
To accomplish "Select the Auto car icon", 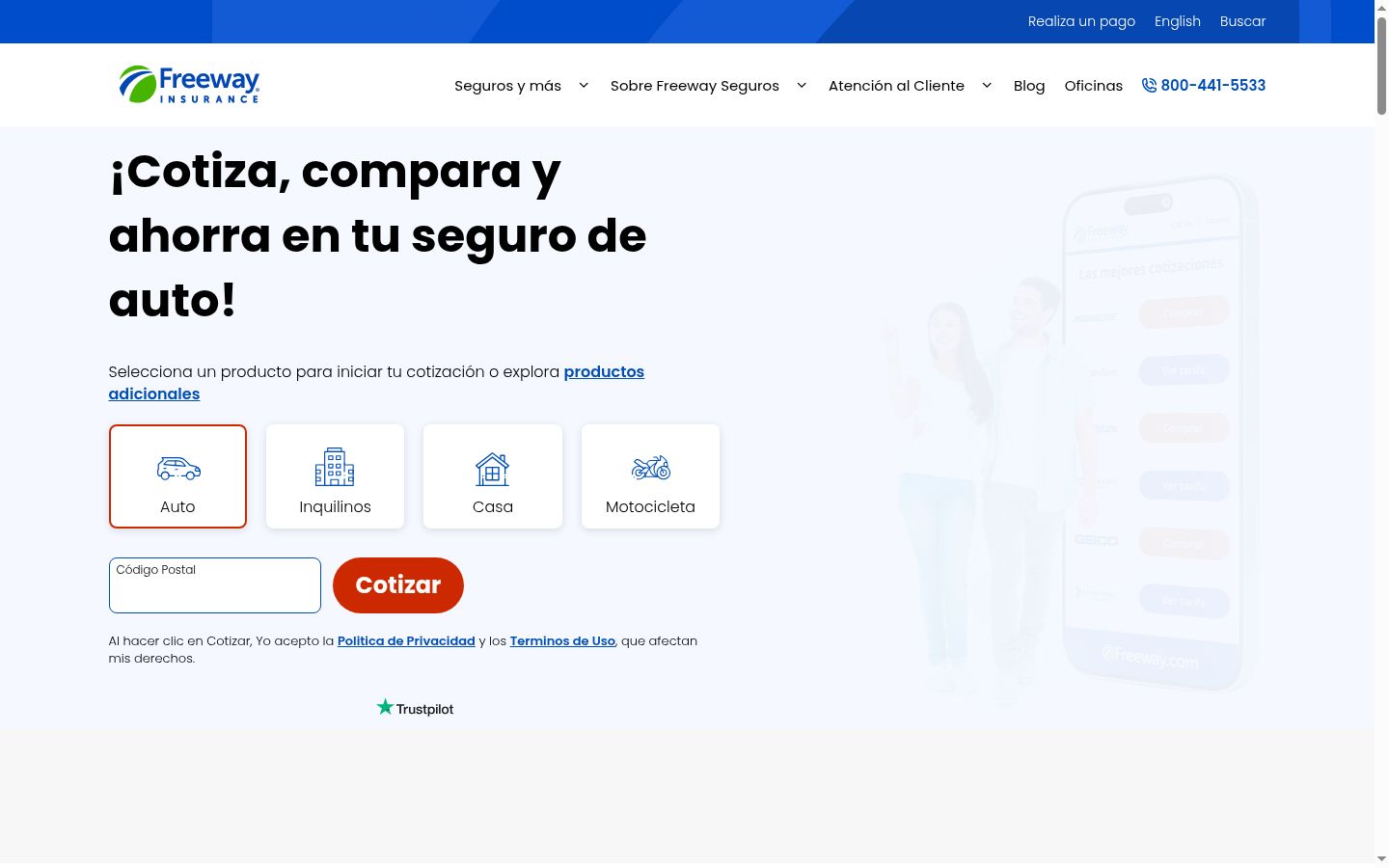I will pos(178,469).
